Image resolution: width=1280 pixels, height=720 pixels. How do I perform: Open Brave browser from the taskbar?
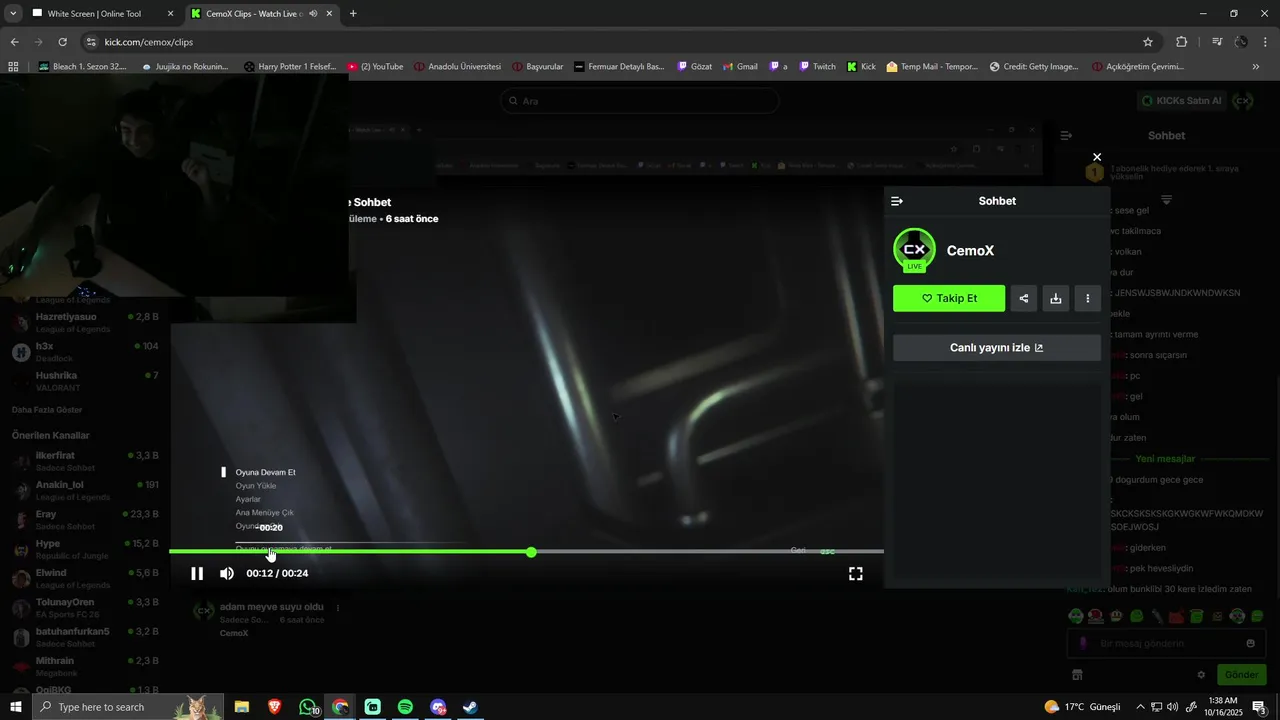click(x=274, y=707)
